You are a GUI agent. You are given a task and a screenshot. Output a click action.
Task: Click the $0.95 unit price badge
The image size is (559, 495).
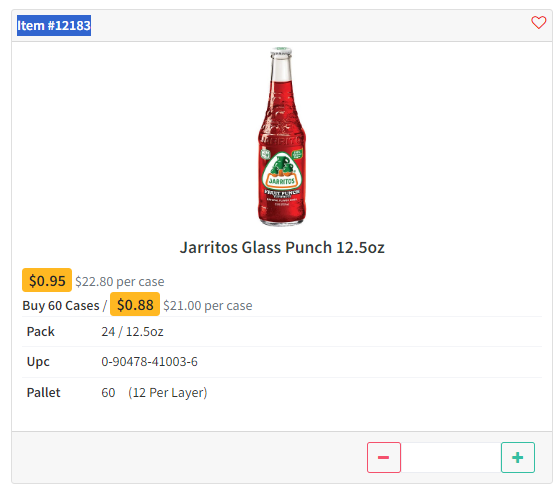(x=47, y=280)
